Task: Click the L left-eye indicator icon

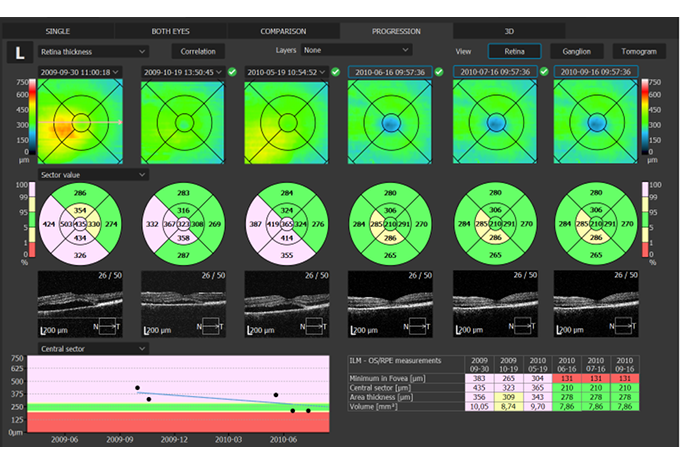Action: click(17, 52)
